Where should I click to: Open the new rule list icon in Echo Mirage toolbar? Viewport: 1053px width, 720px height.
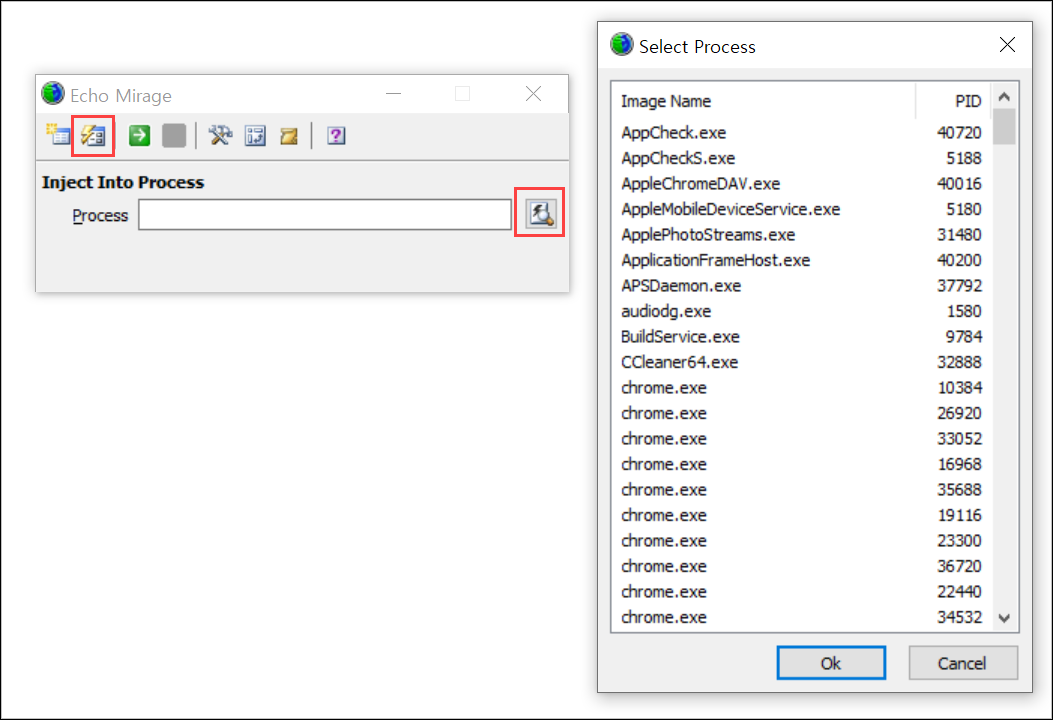point(58,136)
